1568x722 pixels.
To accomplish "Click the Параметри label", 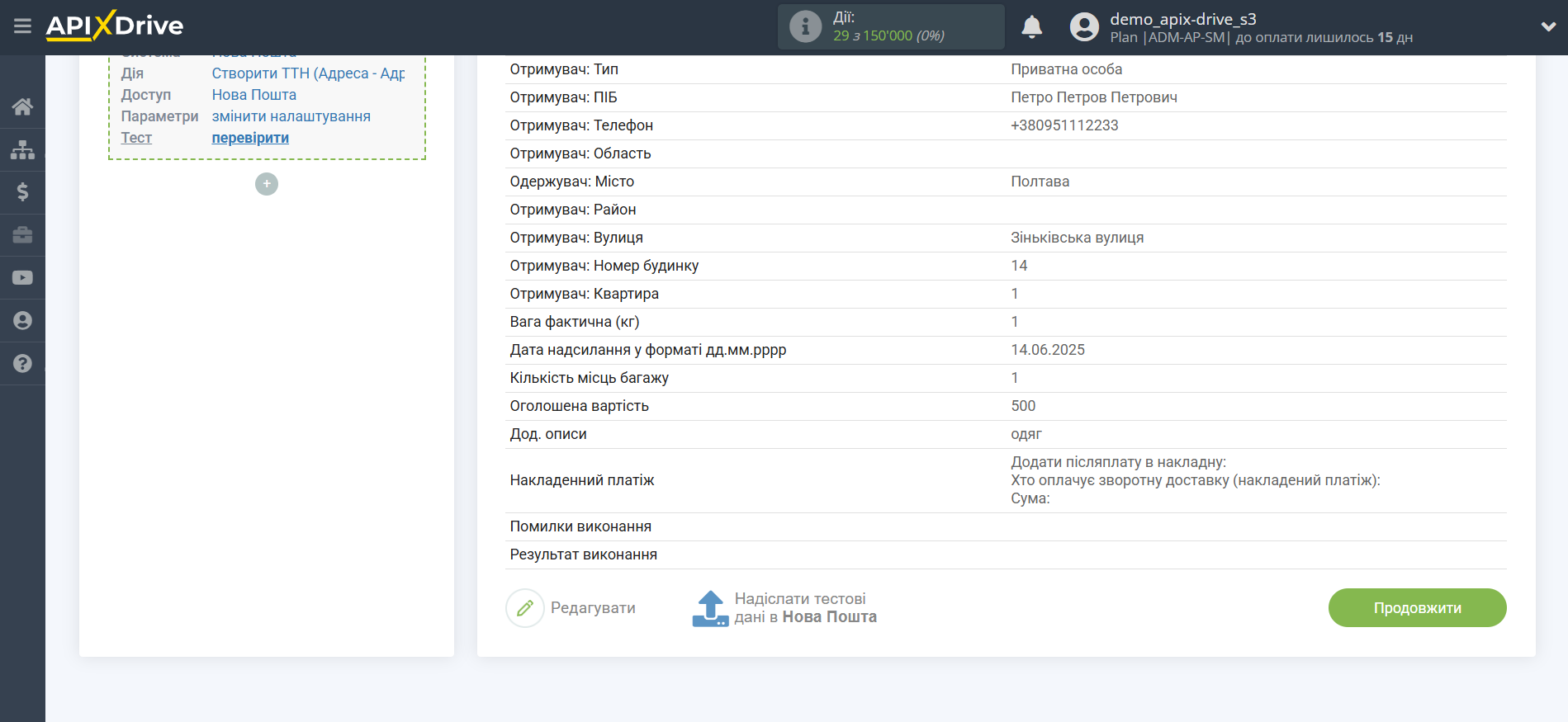I will coord(159,116).
